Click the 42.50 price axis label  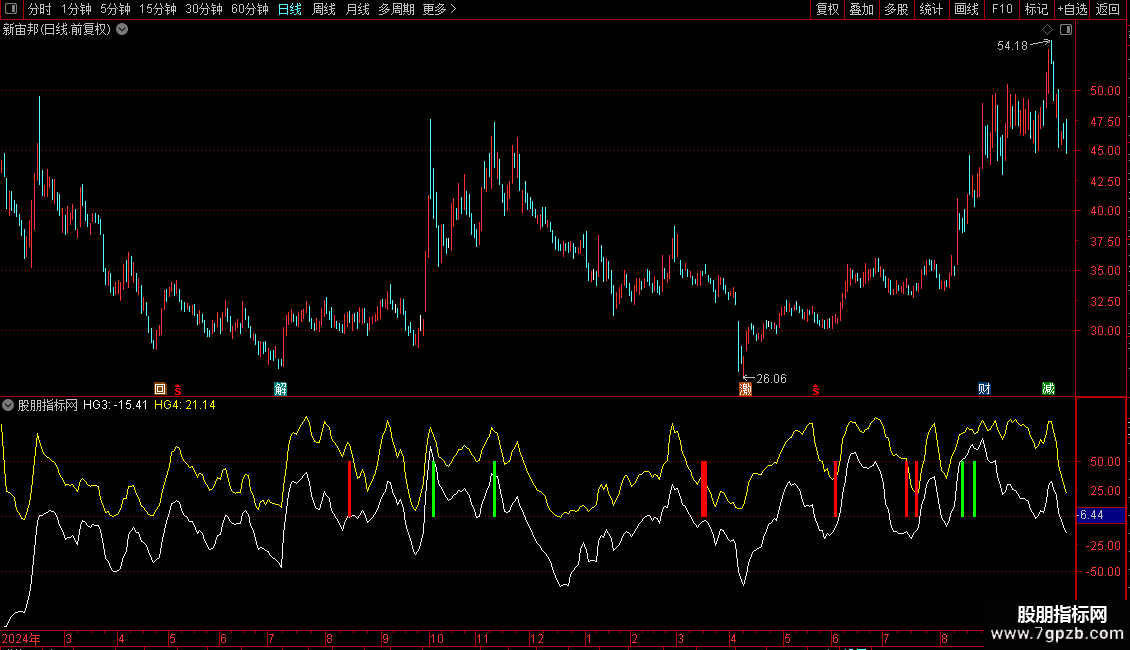coord(1105,182)
